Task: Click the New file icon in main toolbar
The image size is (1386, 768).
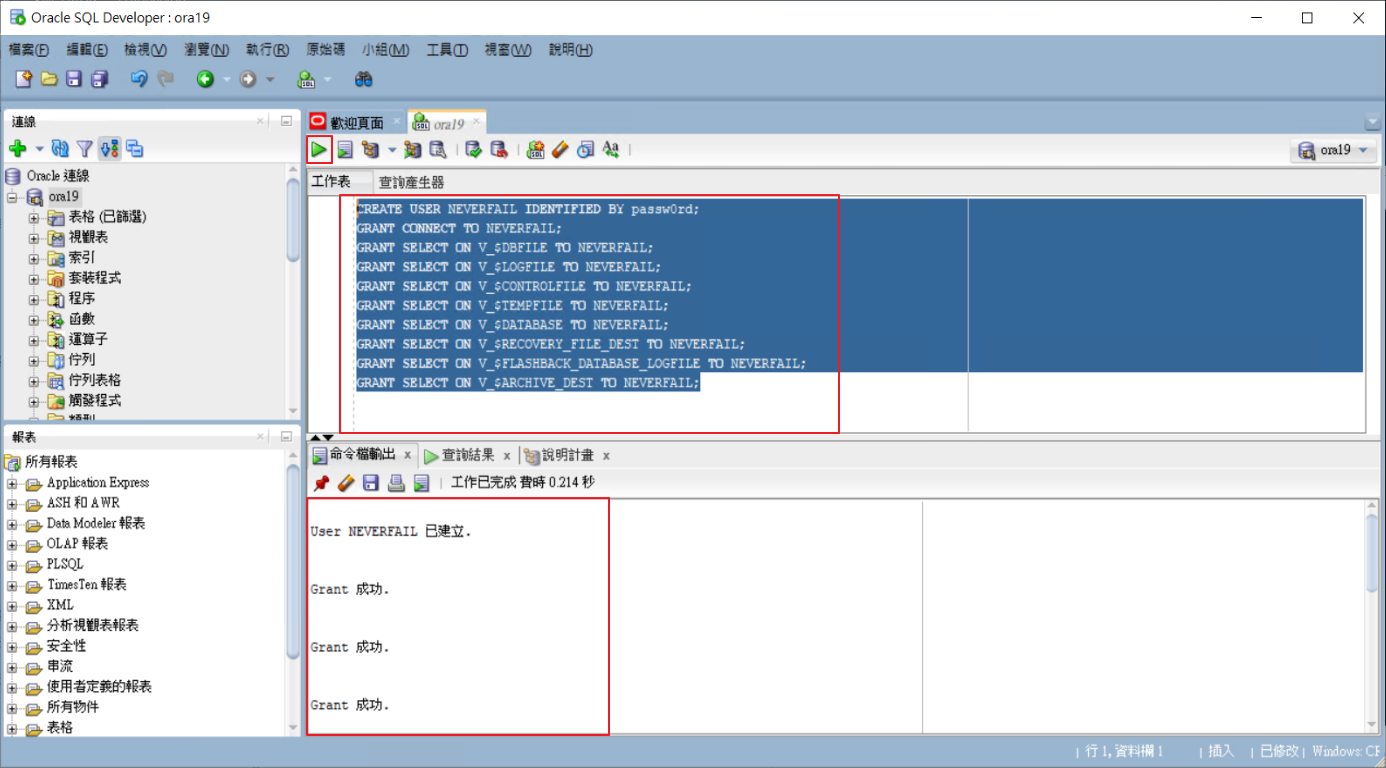Action: 24,79
